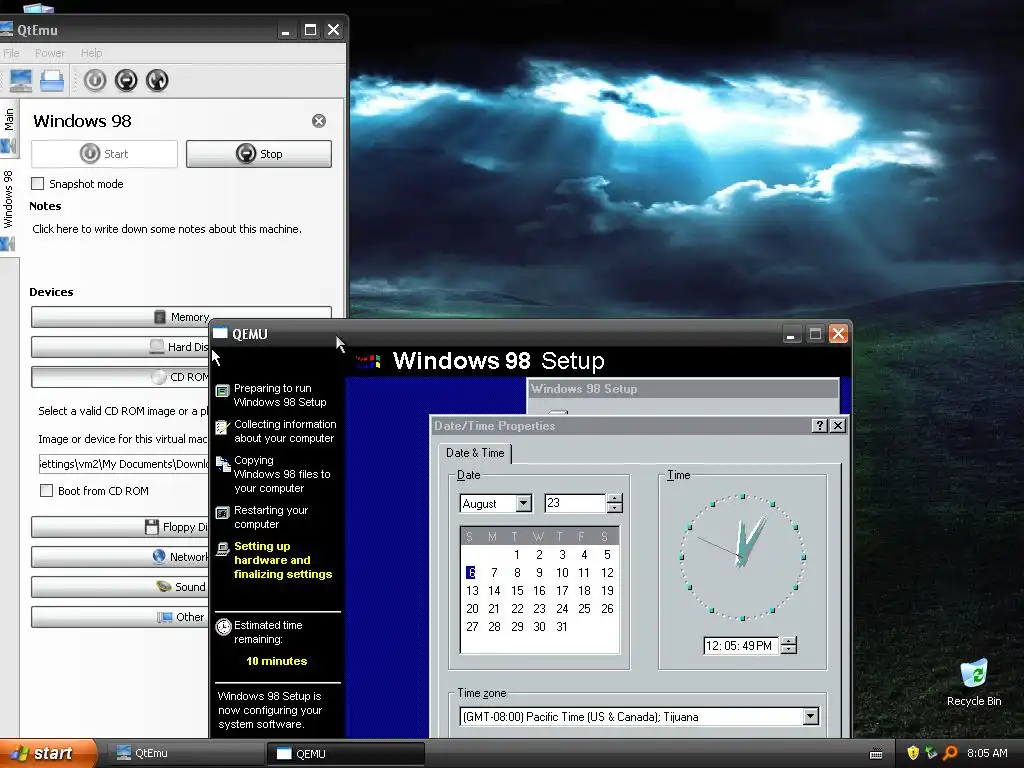Collapse the CD ROM device section
The height and width of the screenshot is (768, 1024).
coord(120,377)
